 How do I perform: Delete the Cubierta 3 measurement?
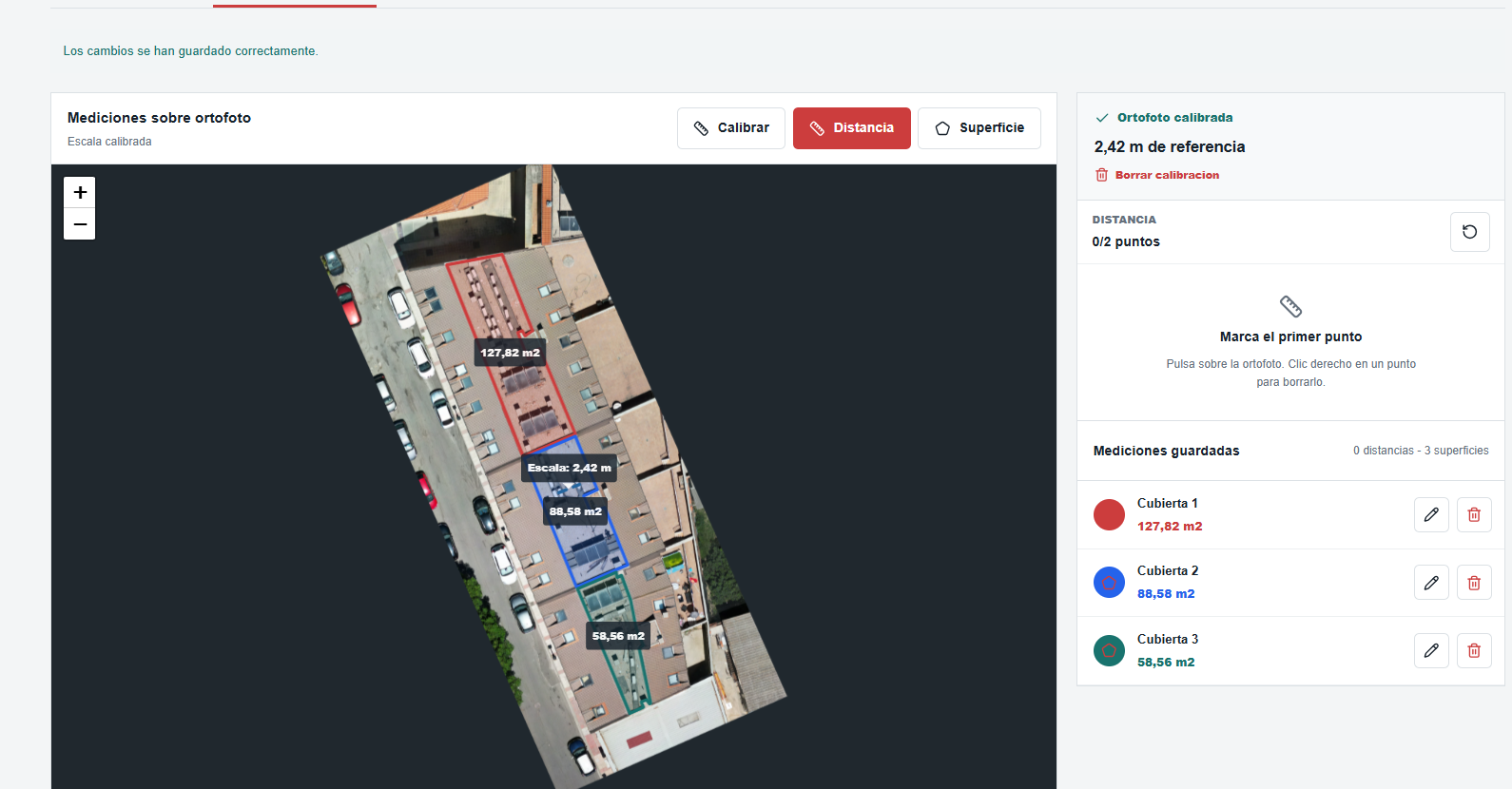coord(1474,650)
